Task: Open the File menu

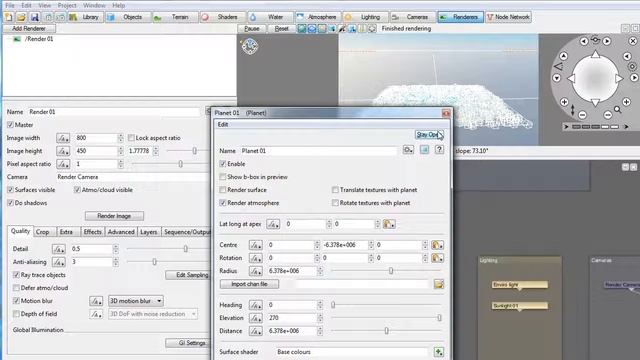Action: 10,5
